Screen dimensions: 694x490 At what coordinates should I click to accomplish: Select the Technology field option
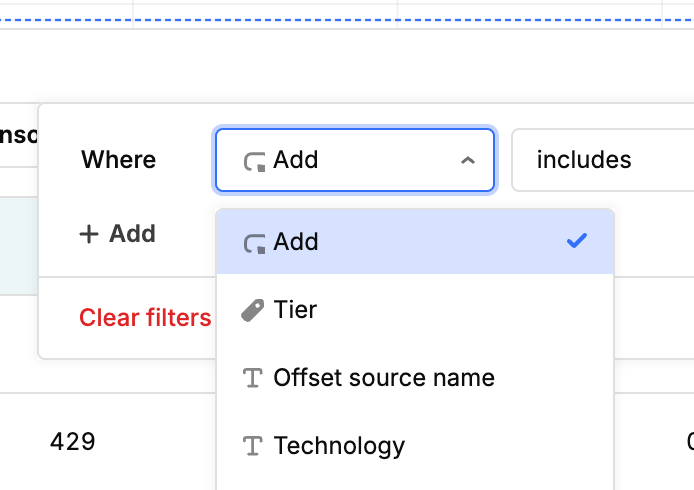339,446
